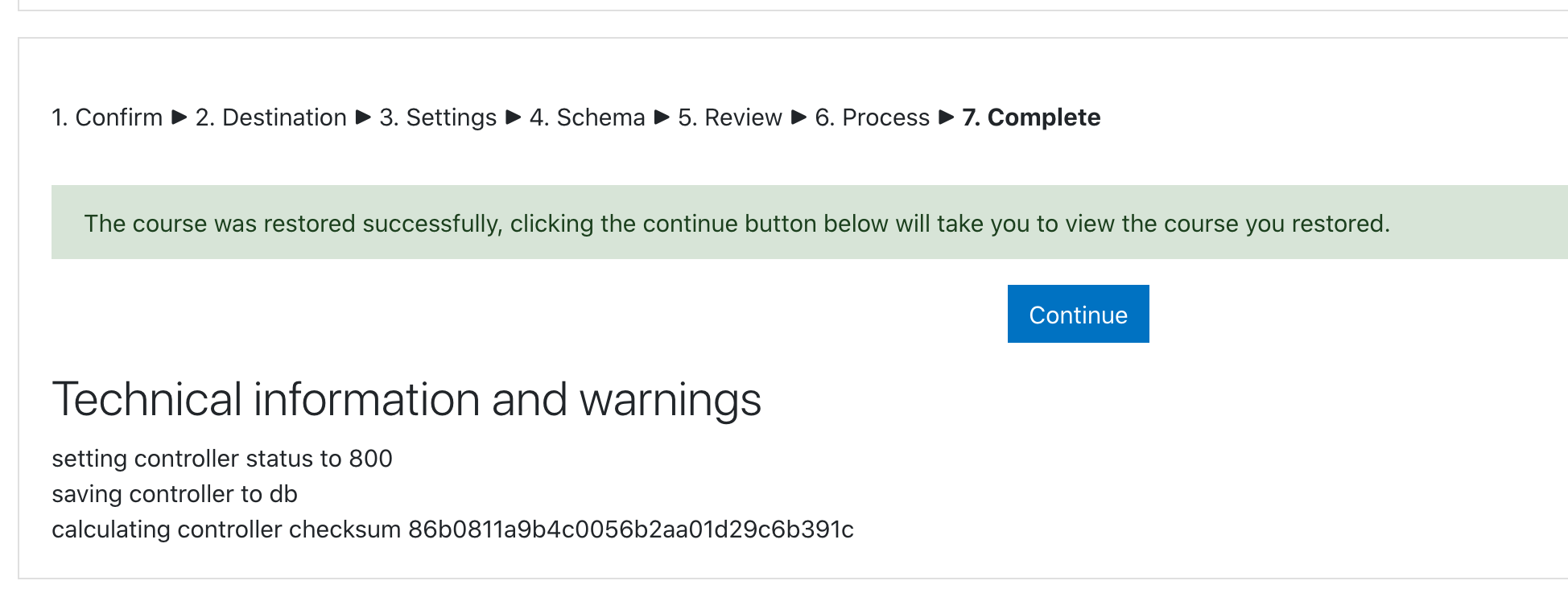Click arrow between Schema and Review
The height and width of the screenshot is (589, 1568).
click(x=662, y=117)
